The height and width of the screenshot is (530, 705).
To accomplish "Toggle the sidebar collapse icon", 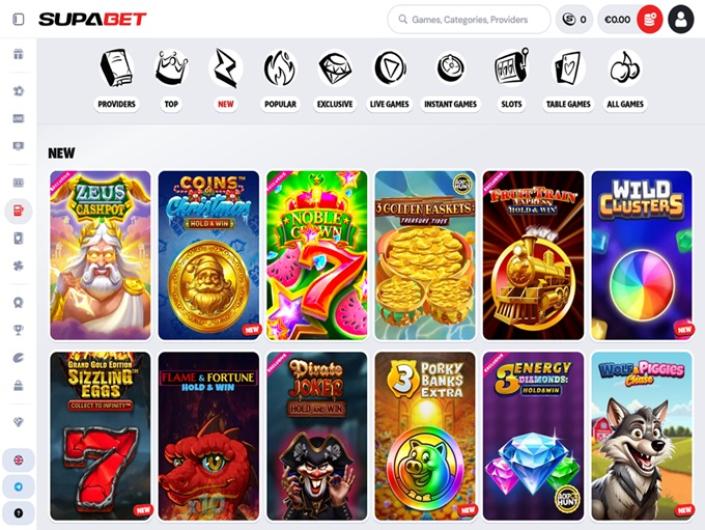I will click(18, 19).
